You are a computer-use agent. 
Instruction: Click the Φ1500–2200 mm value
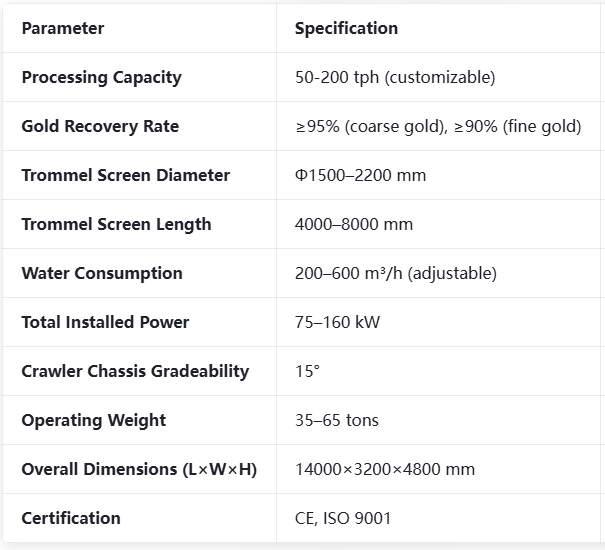pyautogui.click(x=360, y=175)
